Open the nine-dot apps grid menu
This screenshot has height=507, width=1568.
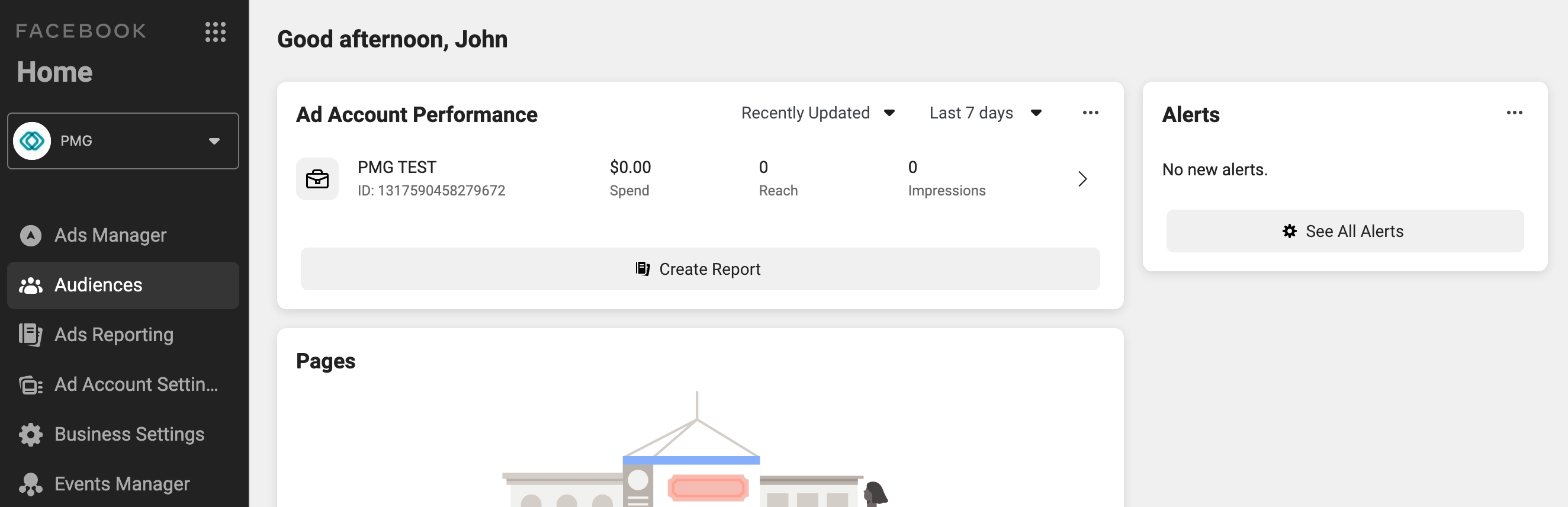click(215, 31)
